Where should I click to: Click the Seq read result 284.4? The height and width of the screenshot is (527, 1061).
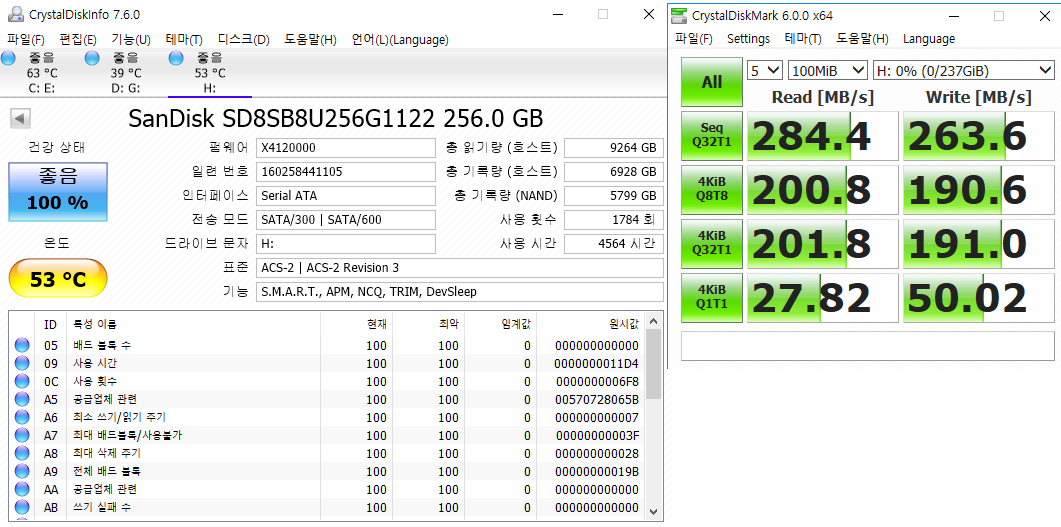click(x=822, y=136)
